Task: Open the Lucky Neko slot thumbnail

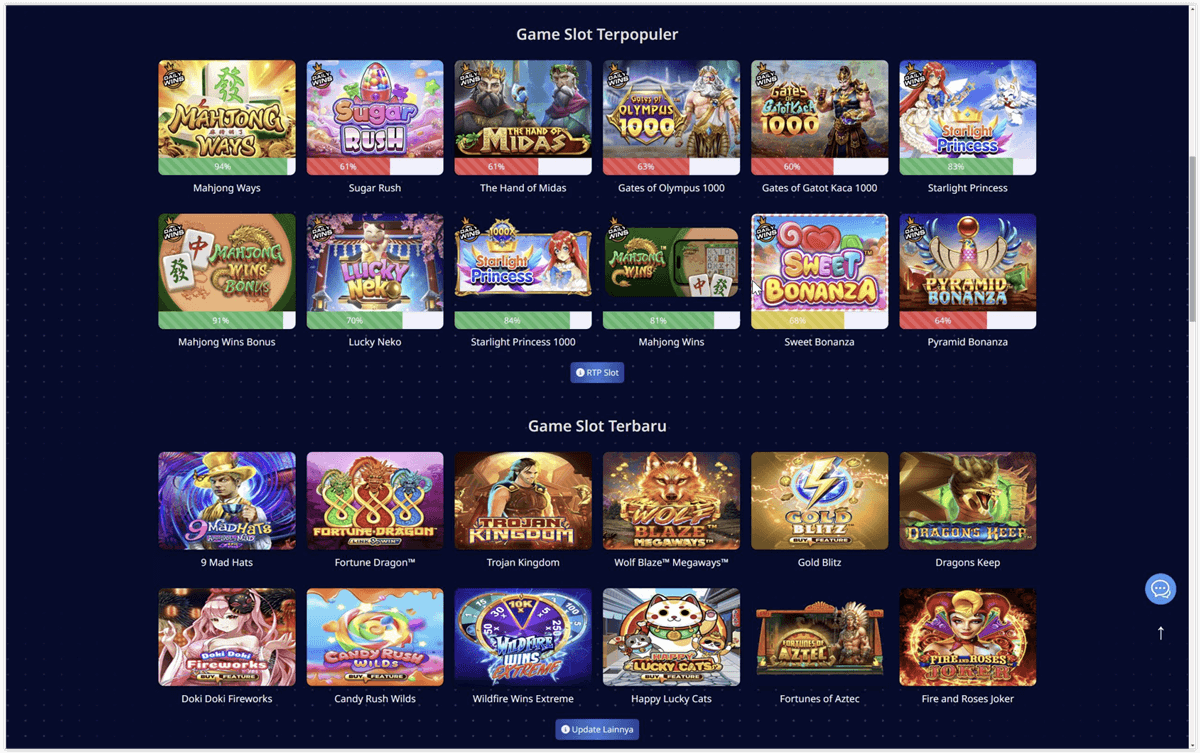Action: click(375, 263)
